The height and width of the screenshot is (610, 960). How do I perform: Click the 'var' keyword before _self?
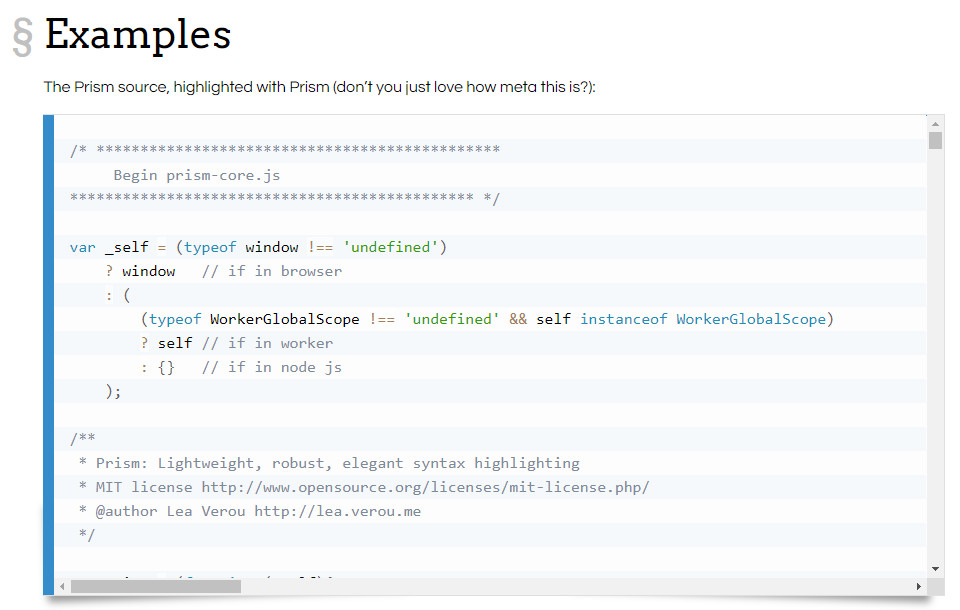(82, 247)
